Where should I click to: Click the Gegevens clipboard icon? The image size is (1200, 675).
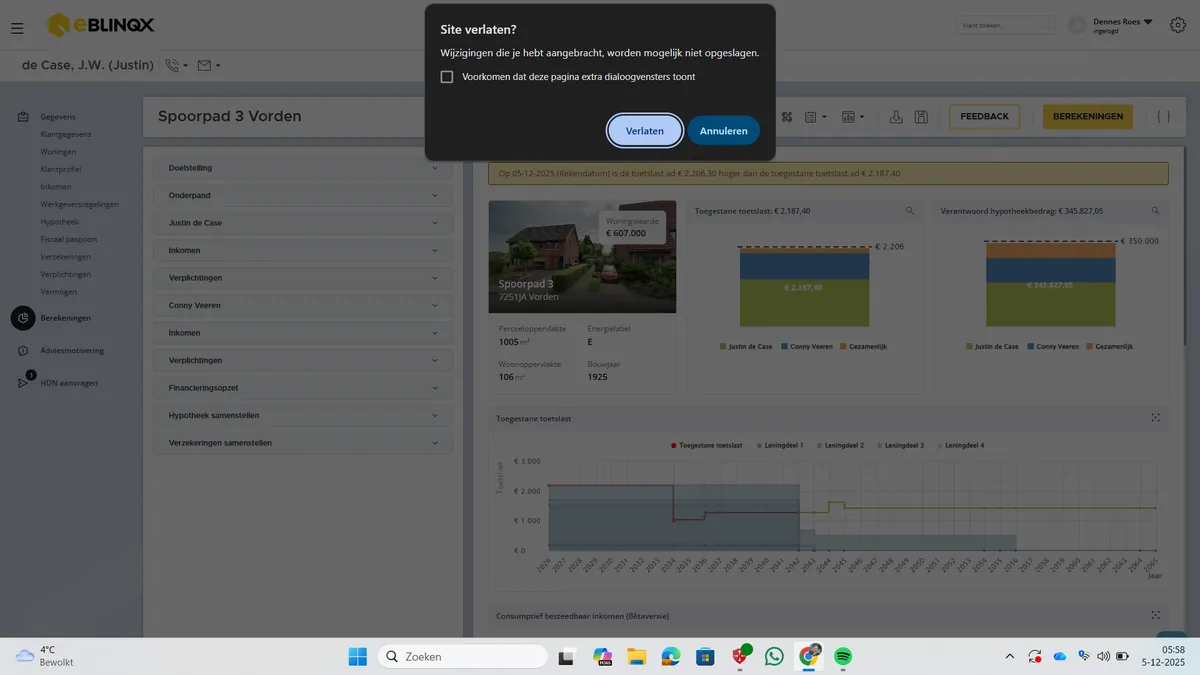pyautogui.click(x=23, y=117)
